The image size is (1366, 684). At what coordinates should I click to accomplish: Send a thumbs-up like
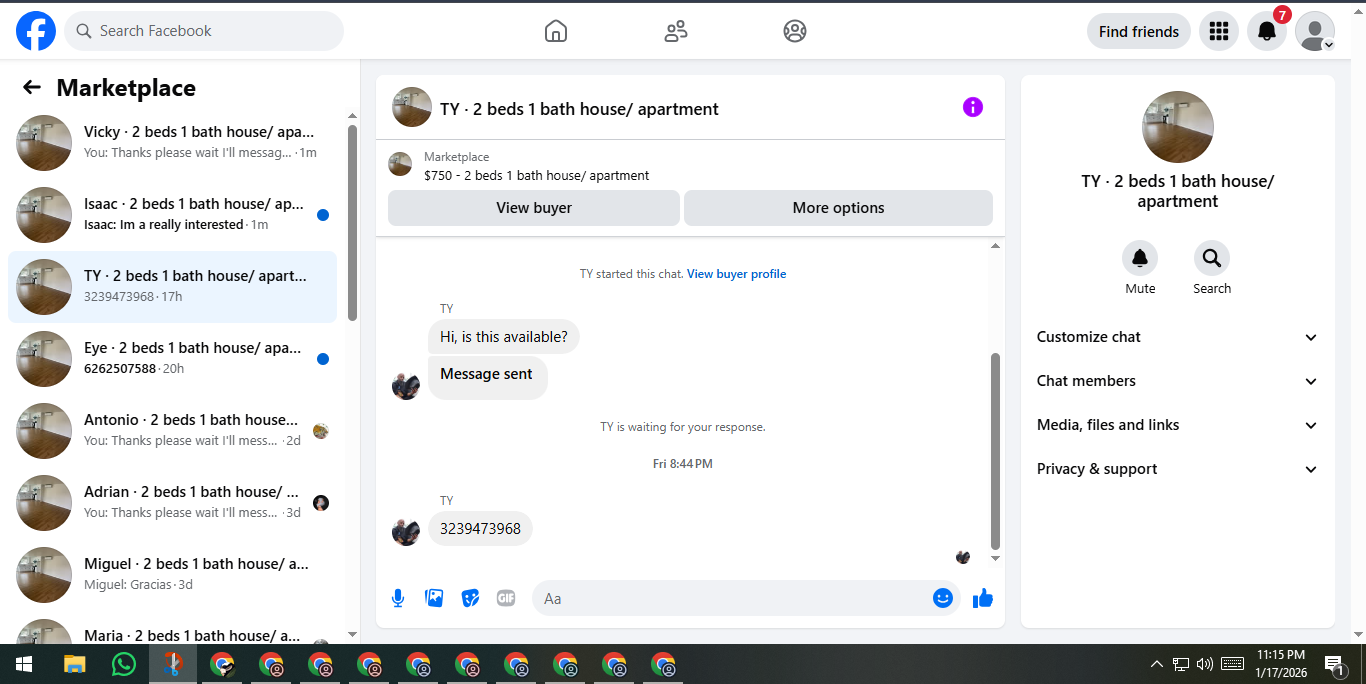(x=983, y=598)
